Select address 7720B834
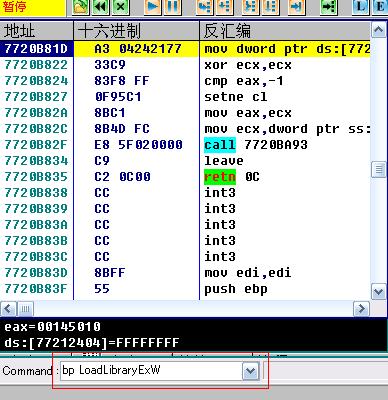Image resolution: width=388 pixels, height=400 pixels. [x=36, y=161]
